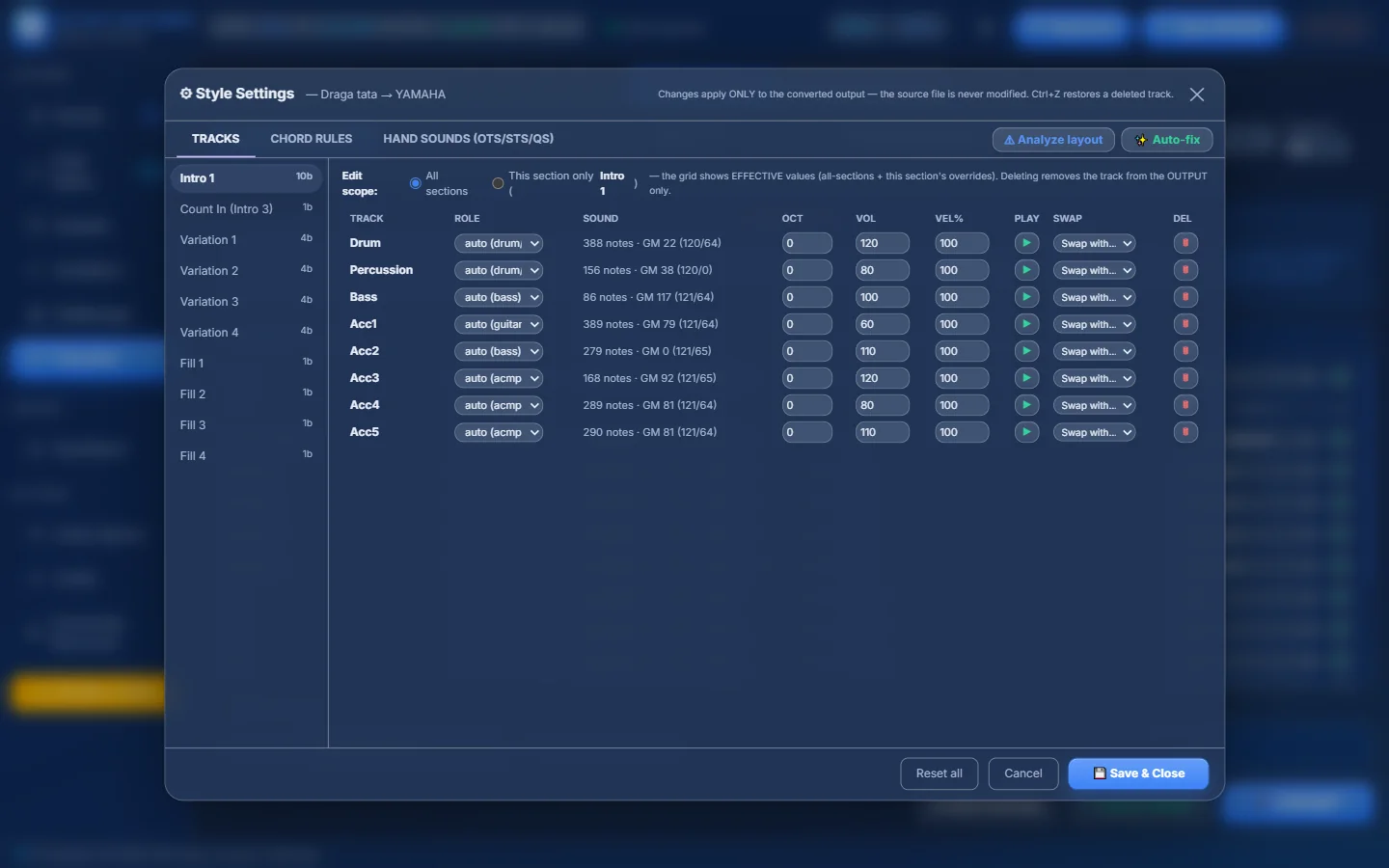Play the Acc1 track preview
Image resolution: width=1389 pixels, height=868 pixels.
tap(1026, 324)
